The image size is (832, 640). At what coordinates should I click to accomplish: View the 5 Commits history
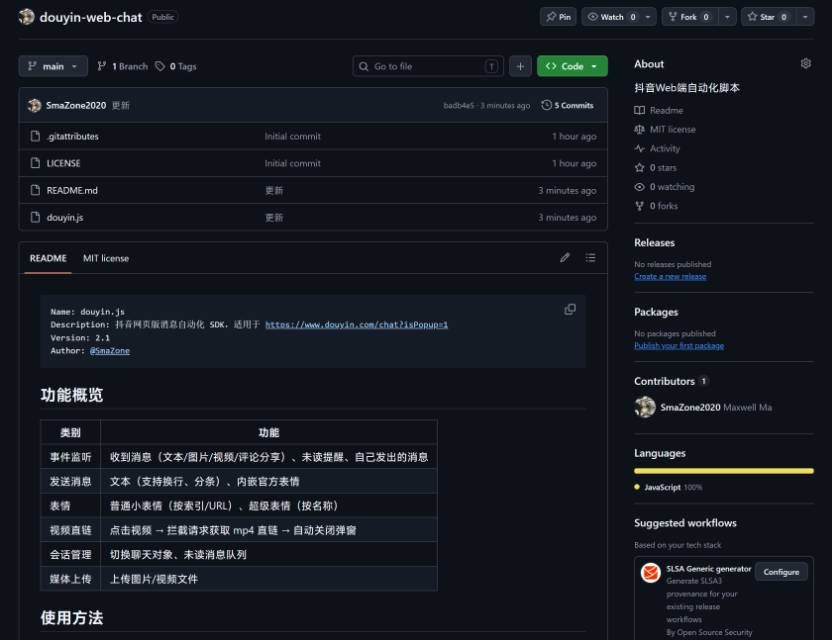click(567, 106)
